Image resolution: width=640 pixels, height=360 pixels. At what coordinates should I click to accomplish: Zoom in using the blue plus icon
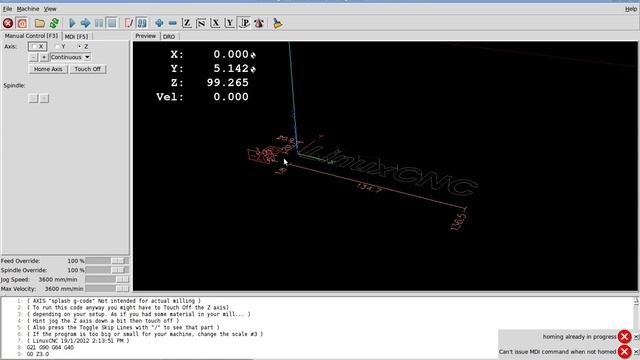159,23
